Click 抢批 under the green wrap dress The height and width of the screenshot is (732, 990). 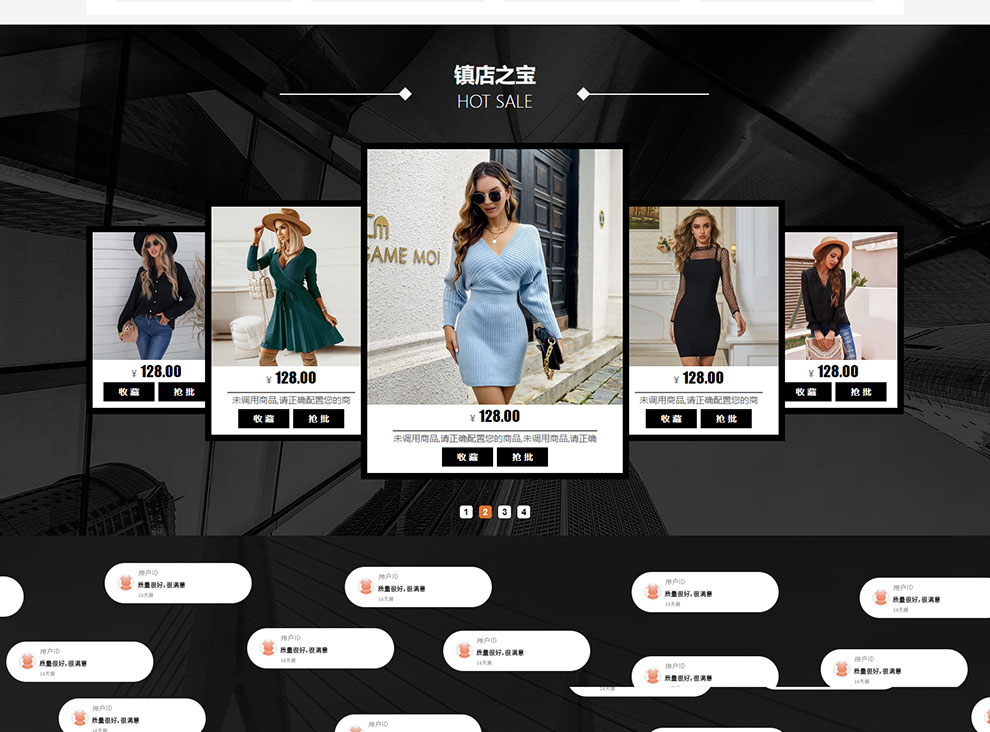click(318, 419)
